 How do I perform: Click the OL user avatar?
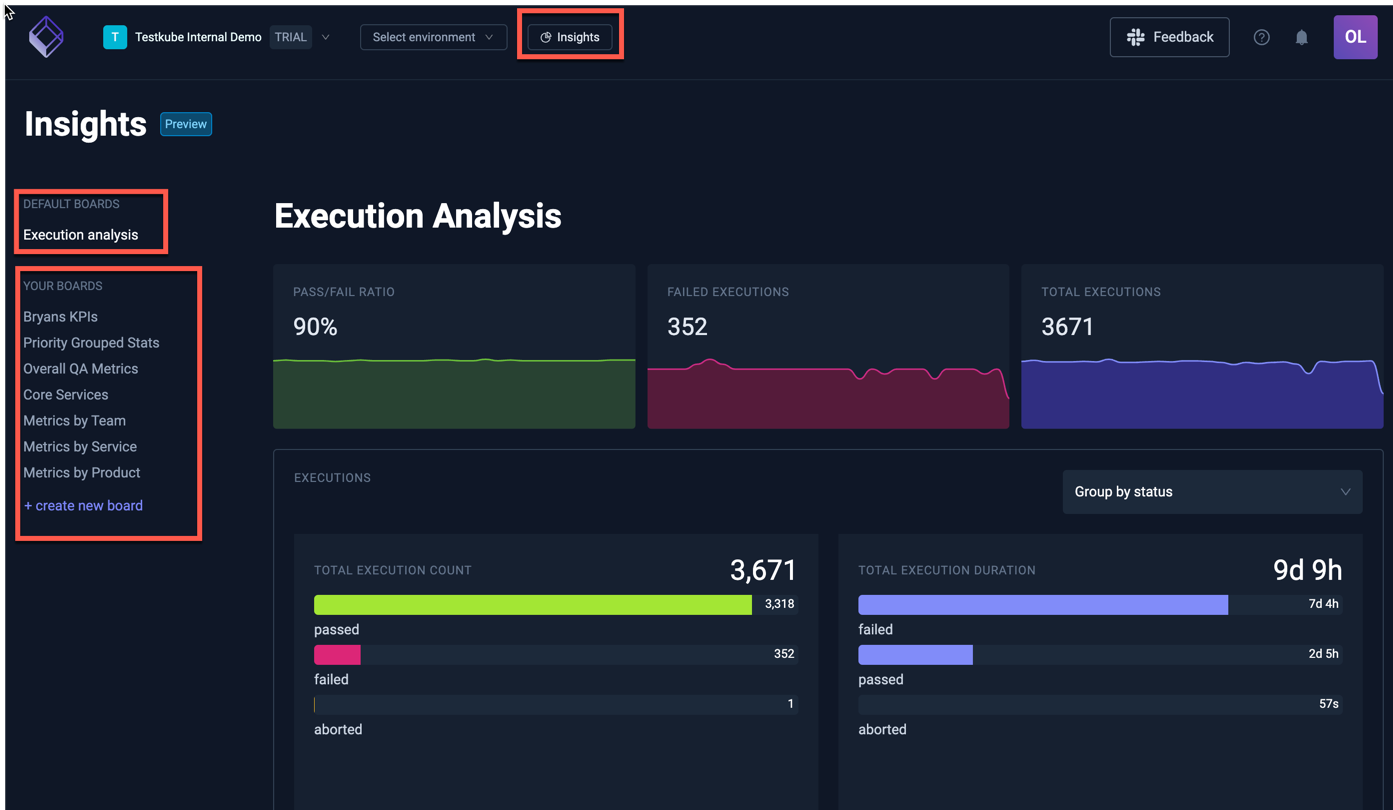click(x=1355, y=37)
